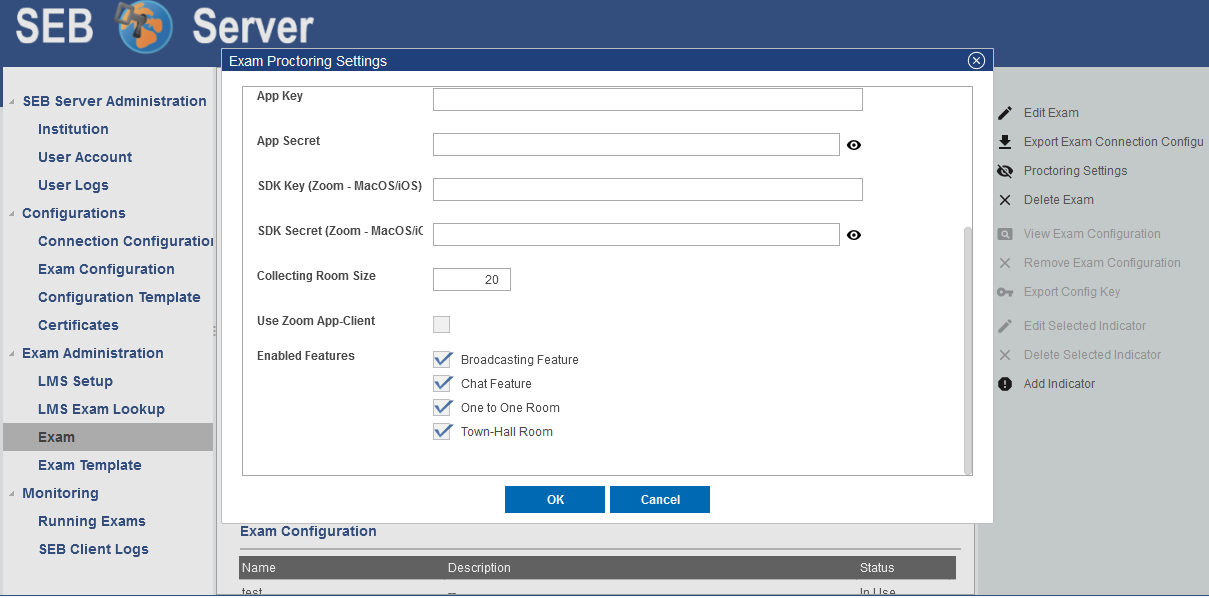Click the Delete Exam X icon
This screenshot has width=1209, height=598.
1005,200
